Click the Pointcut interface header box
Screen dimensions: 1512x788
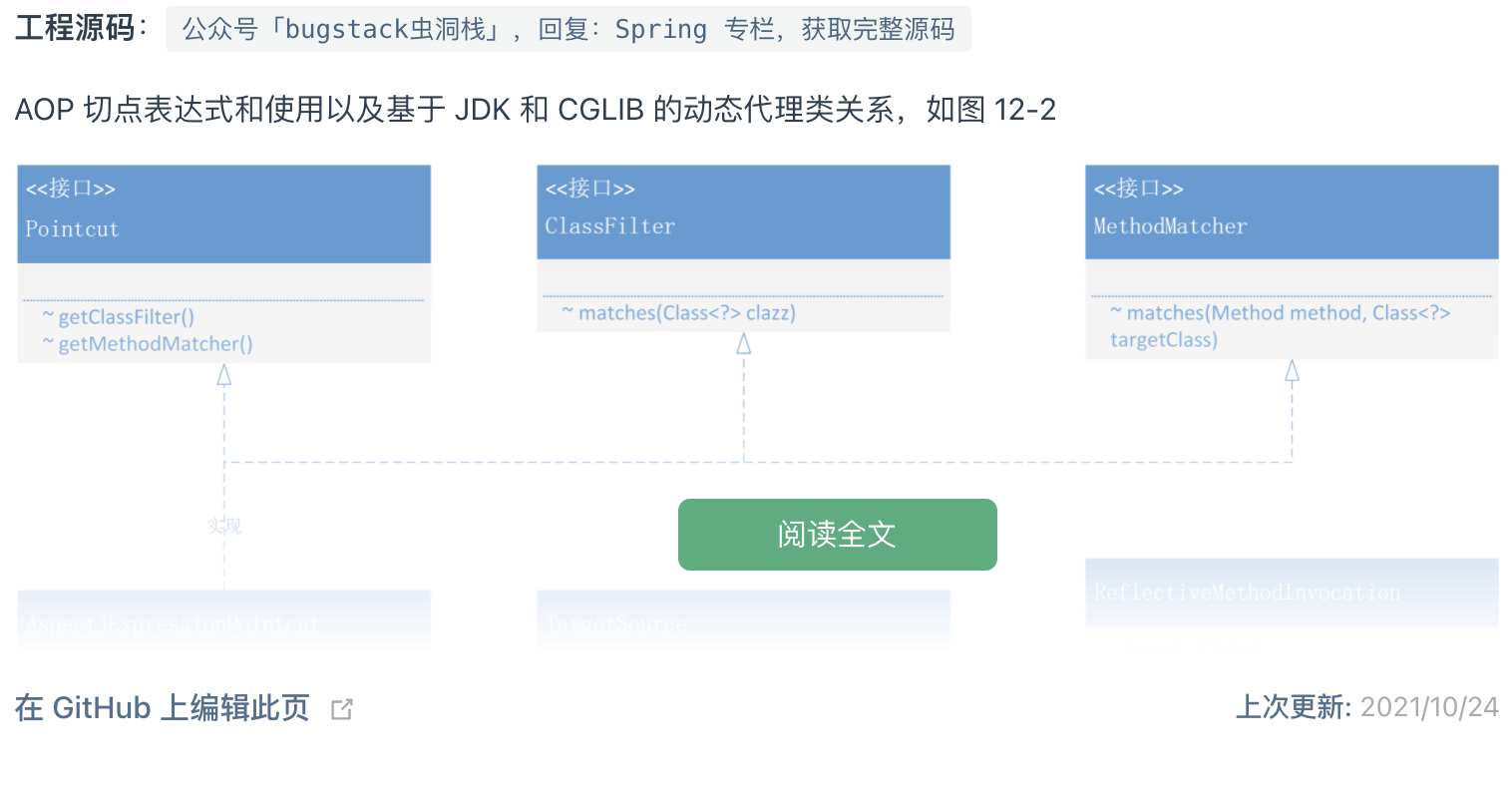point(223,214)
